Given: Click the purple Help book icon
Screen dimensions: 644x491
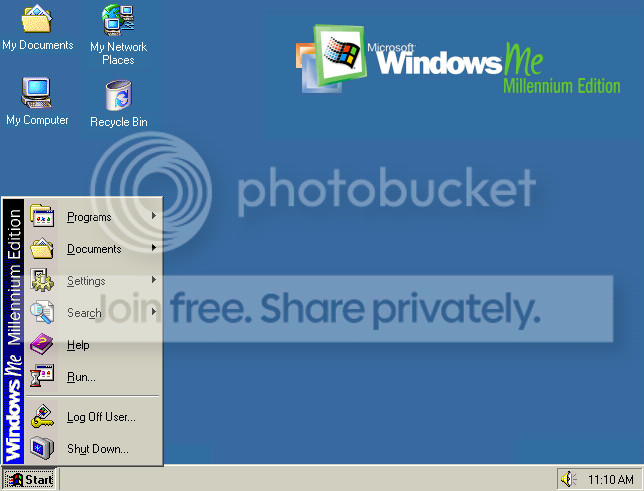Looking at the screenshot, I should coord(42,344).
